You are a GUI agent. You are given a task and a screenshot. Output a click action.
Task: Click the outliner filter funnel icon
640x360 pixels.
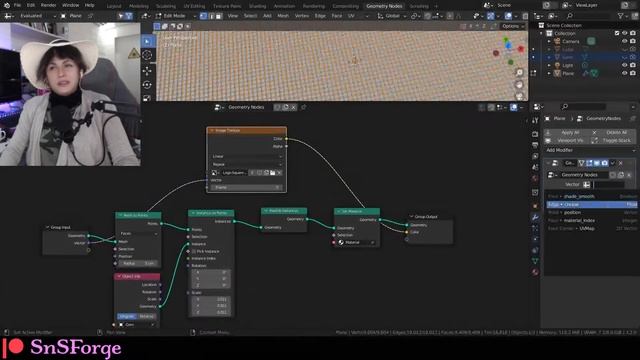[620, 16]
